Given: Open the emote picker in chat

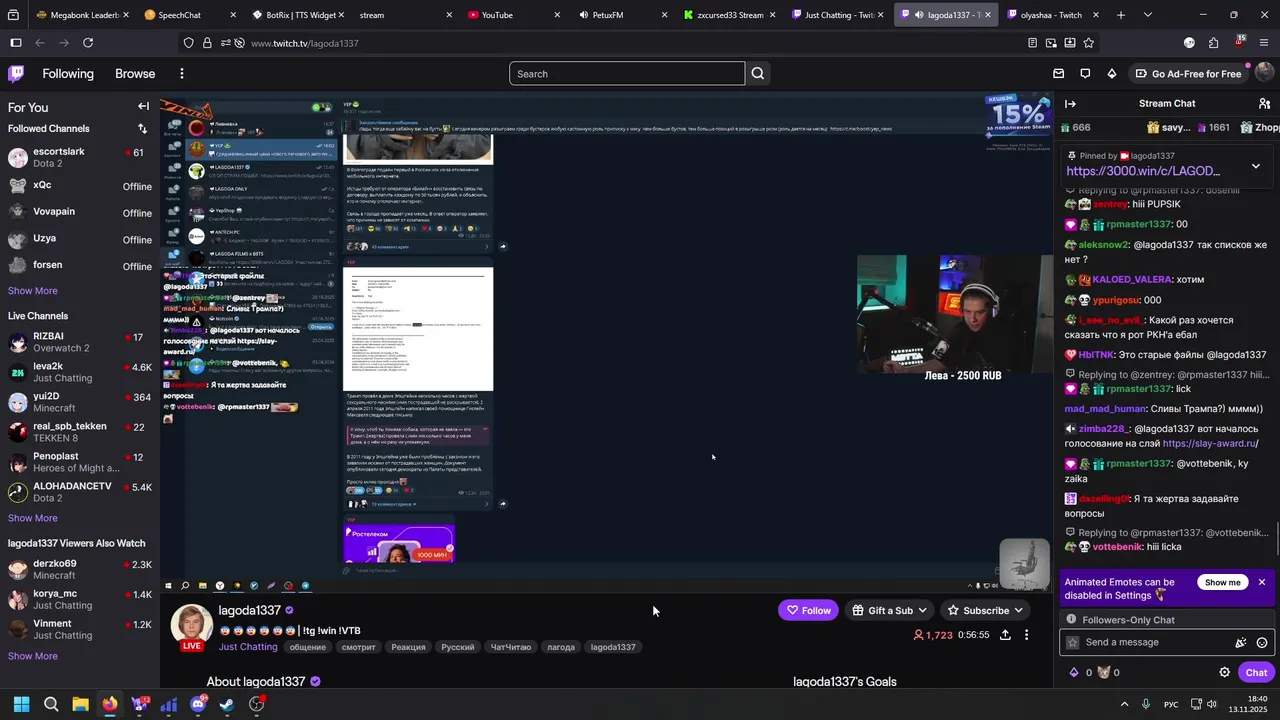Looking at the screenshot, I should [1262, 643].
